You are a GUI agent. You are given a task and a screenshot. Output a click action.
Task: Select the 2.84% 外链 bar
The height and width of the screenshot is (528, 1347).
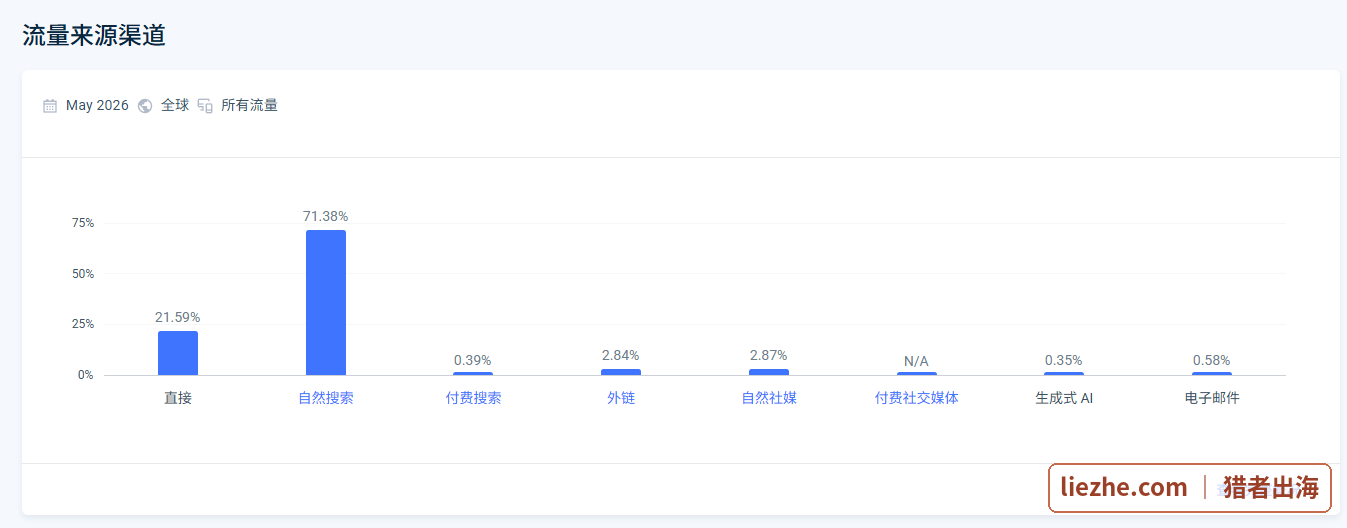[x=621, y=372]
